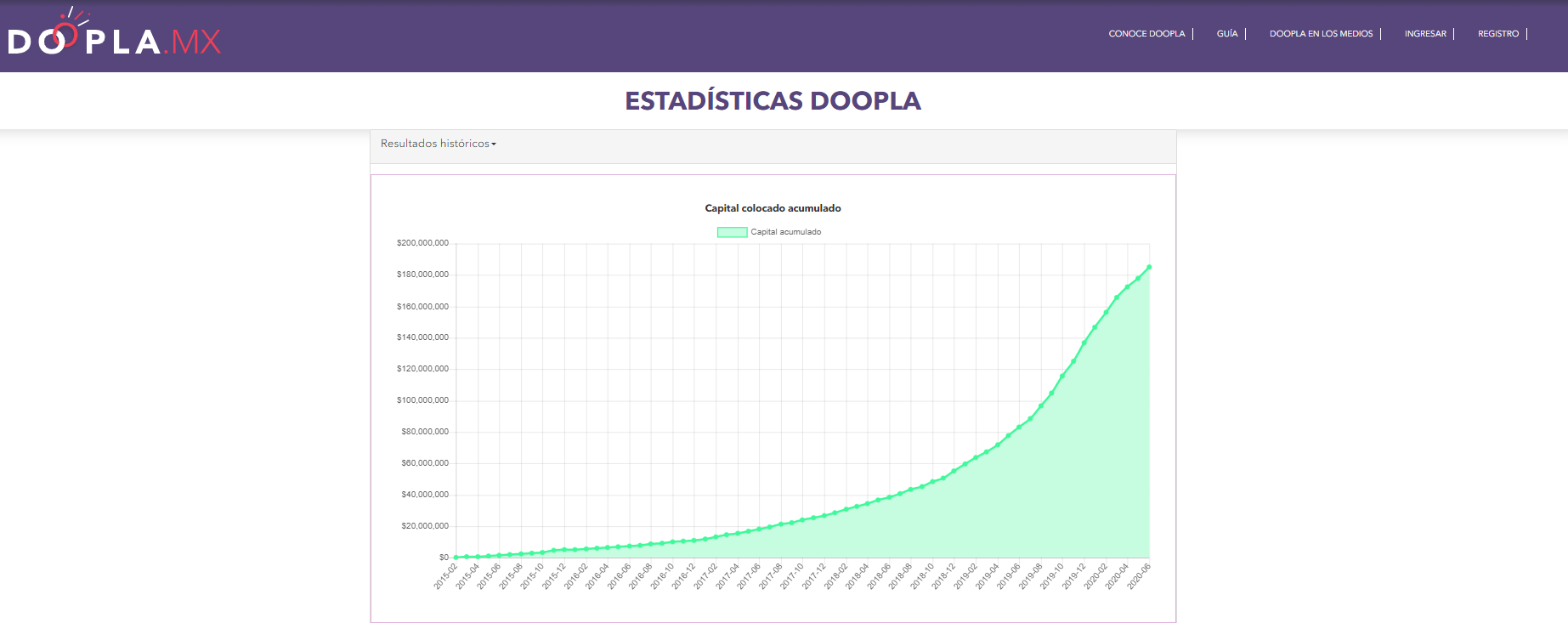1568x623 pixels.
Task: Open Doopla en los medios link
Action: coord(1321,34)
